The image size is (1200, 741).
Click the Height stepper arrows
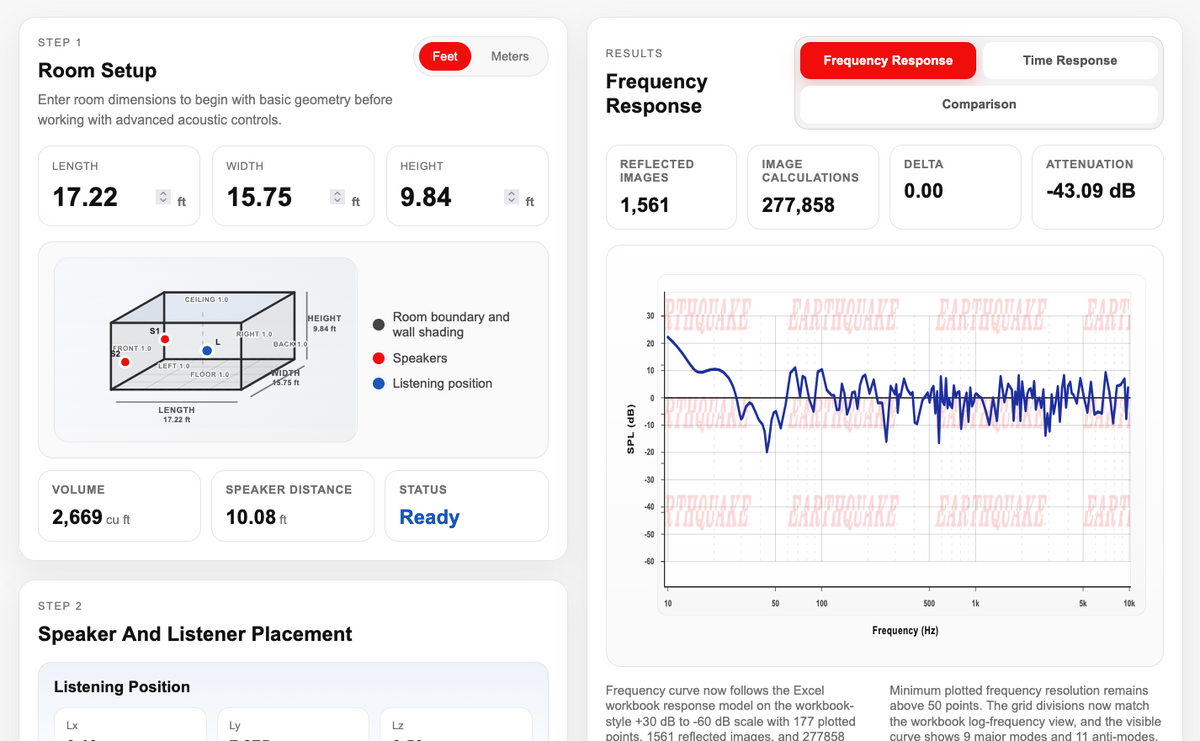[x=512, y=197]
